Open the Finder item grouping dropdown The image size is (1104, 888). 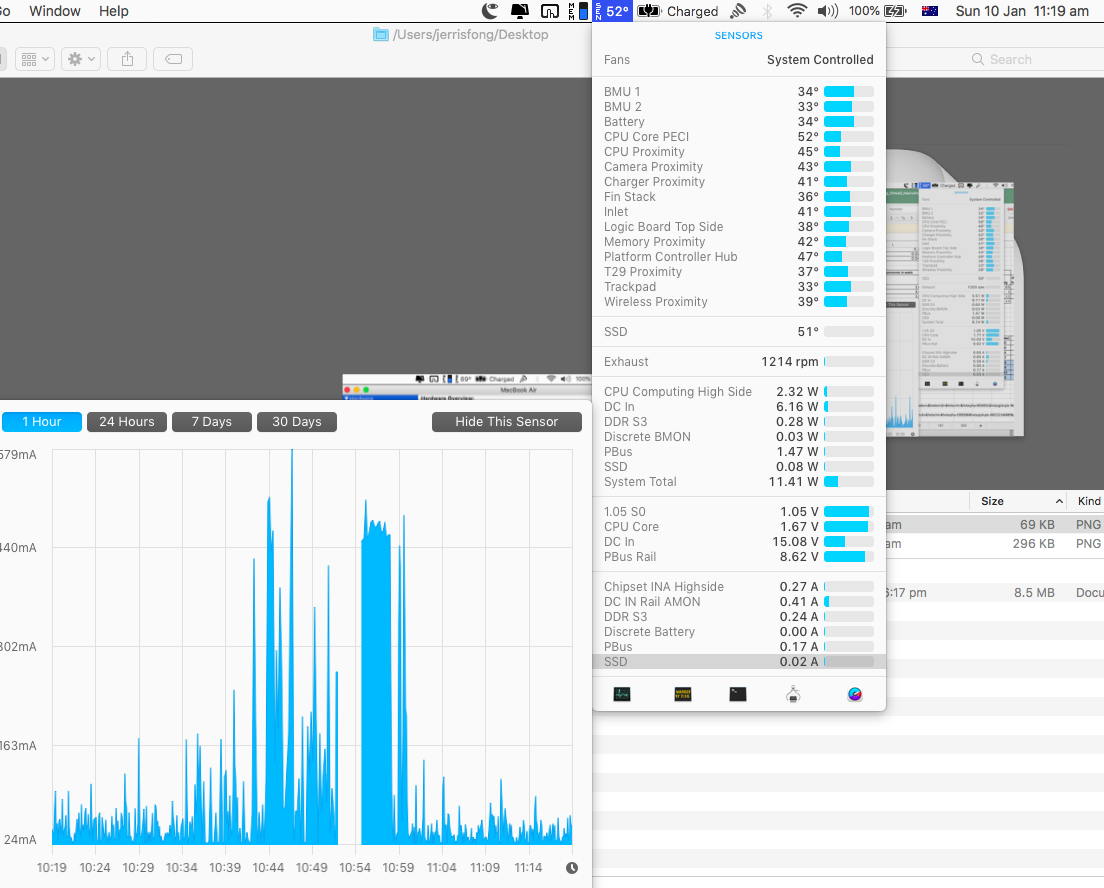(34, 59)
